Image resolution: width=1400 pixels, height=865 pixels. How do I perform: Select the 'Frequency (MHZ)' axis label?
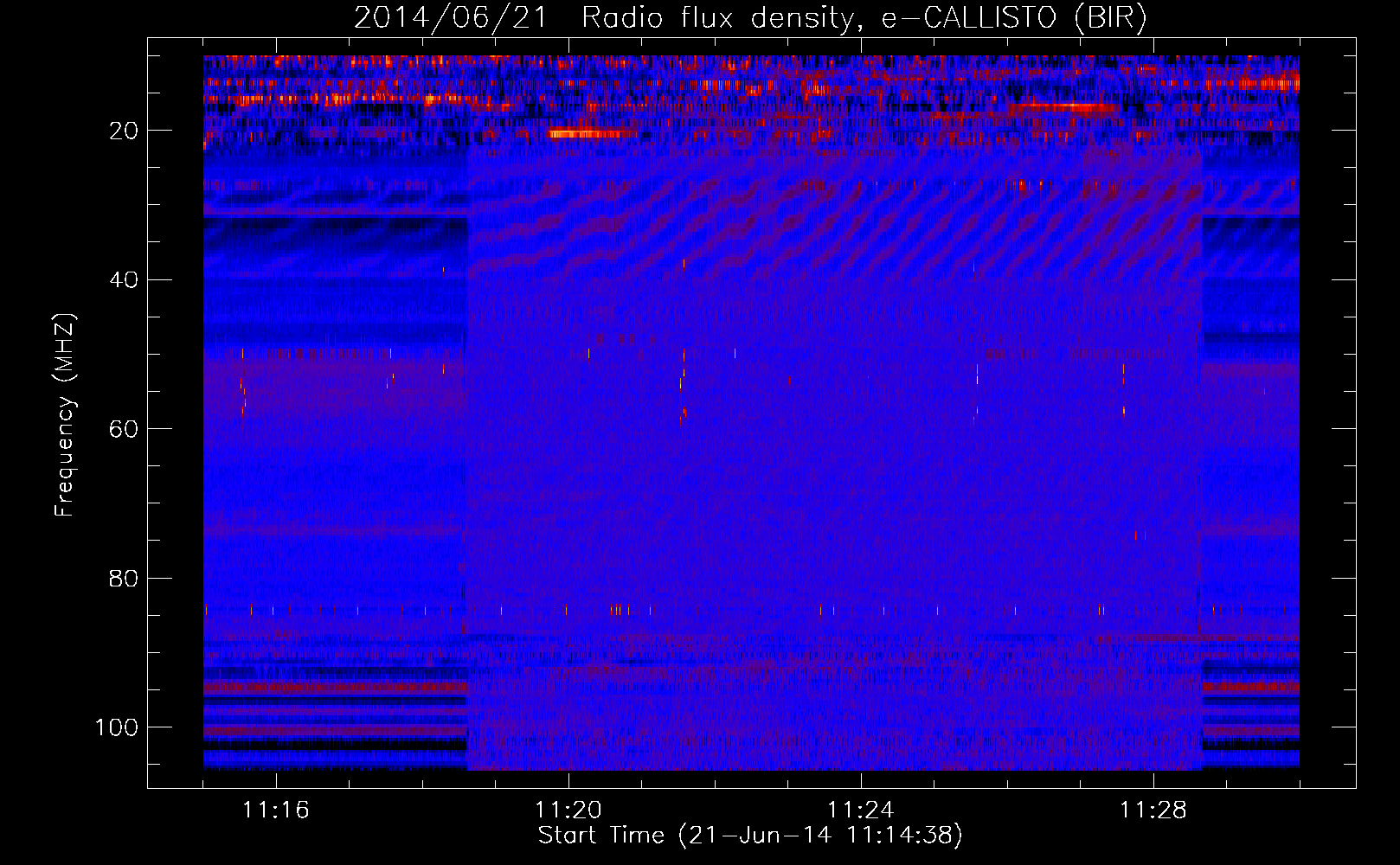[66, 414]
